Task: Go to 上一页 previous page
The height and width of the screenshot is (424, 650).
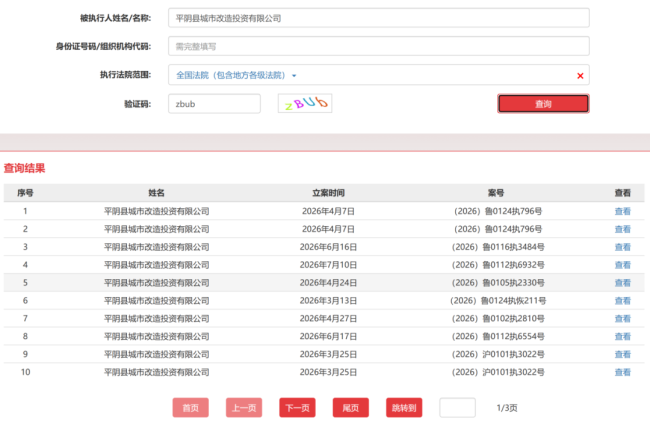Action: click(x=244, y=407)
